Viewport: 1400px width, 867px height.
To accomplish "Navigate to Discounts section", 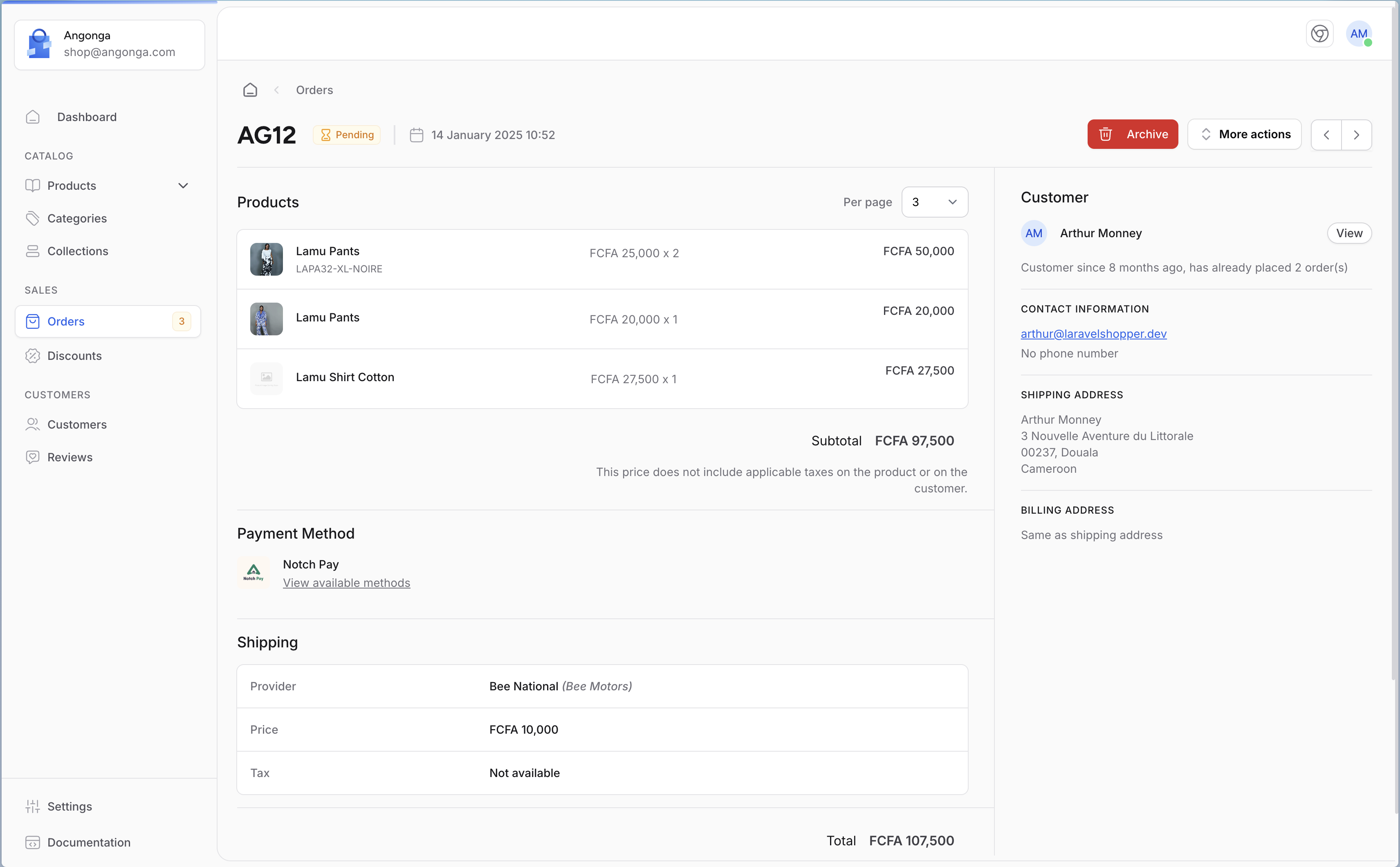I will [x=74, y=355].
